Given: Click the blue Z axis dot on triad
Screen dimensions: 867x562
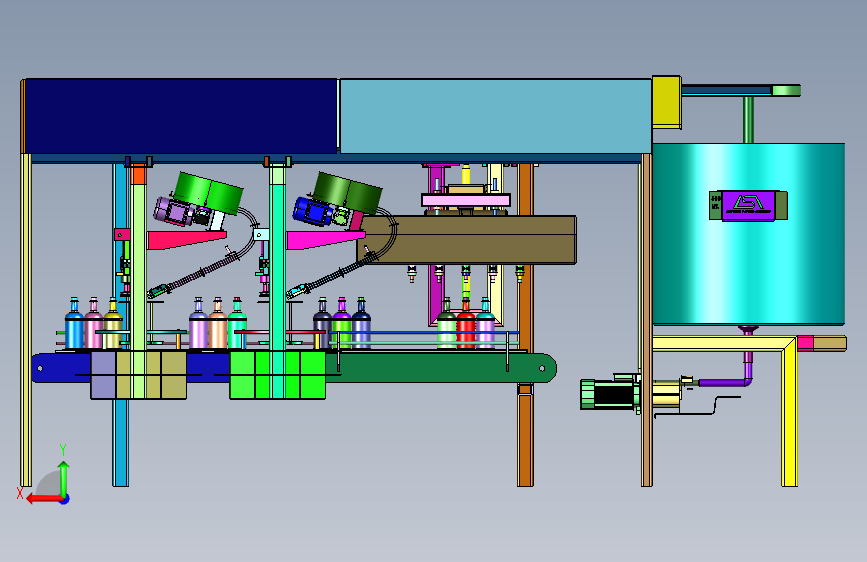Looking at the screenshot, I should tap(65, 500).
